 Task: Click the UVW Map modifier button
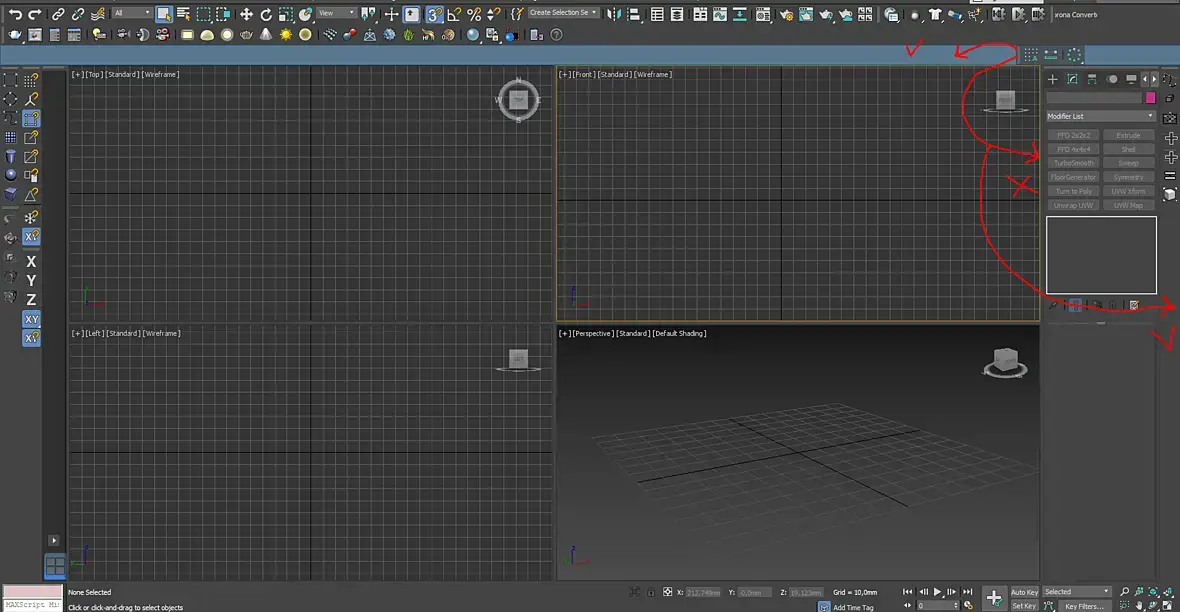[1128, 205]
